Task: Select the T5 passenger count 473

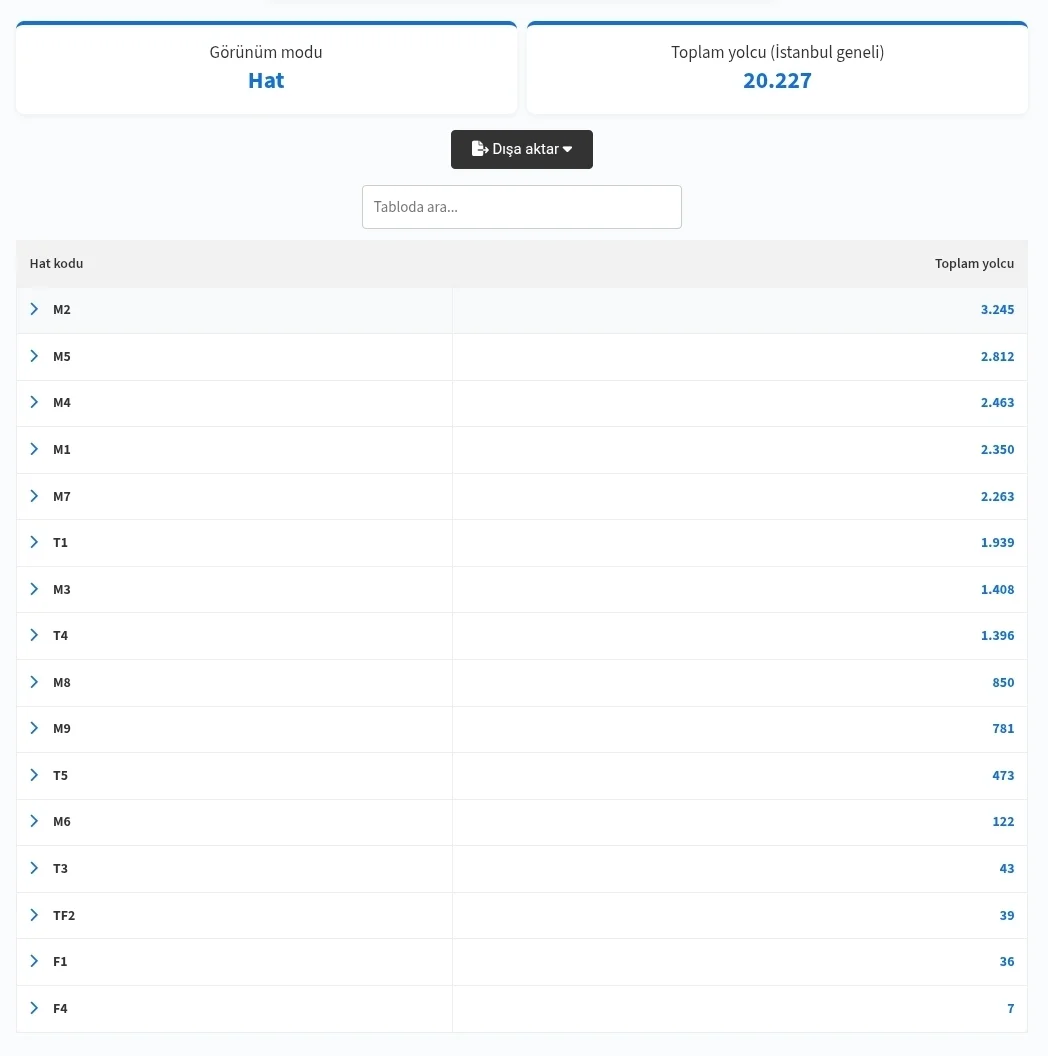Action: (1003, 775)
